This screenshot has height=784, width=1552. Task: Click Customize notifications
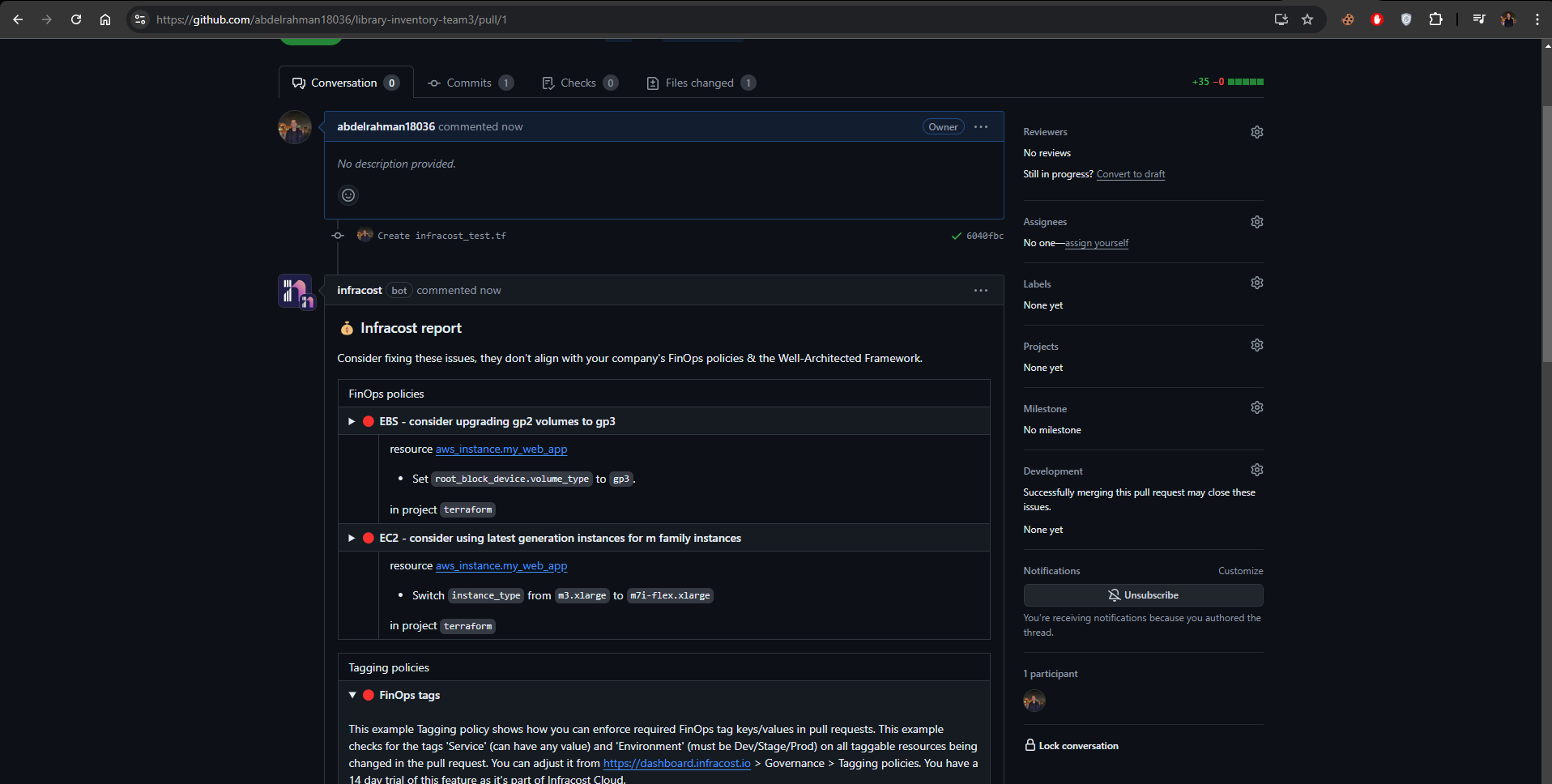1240,571
